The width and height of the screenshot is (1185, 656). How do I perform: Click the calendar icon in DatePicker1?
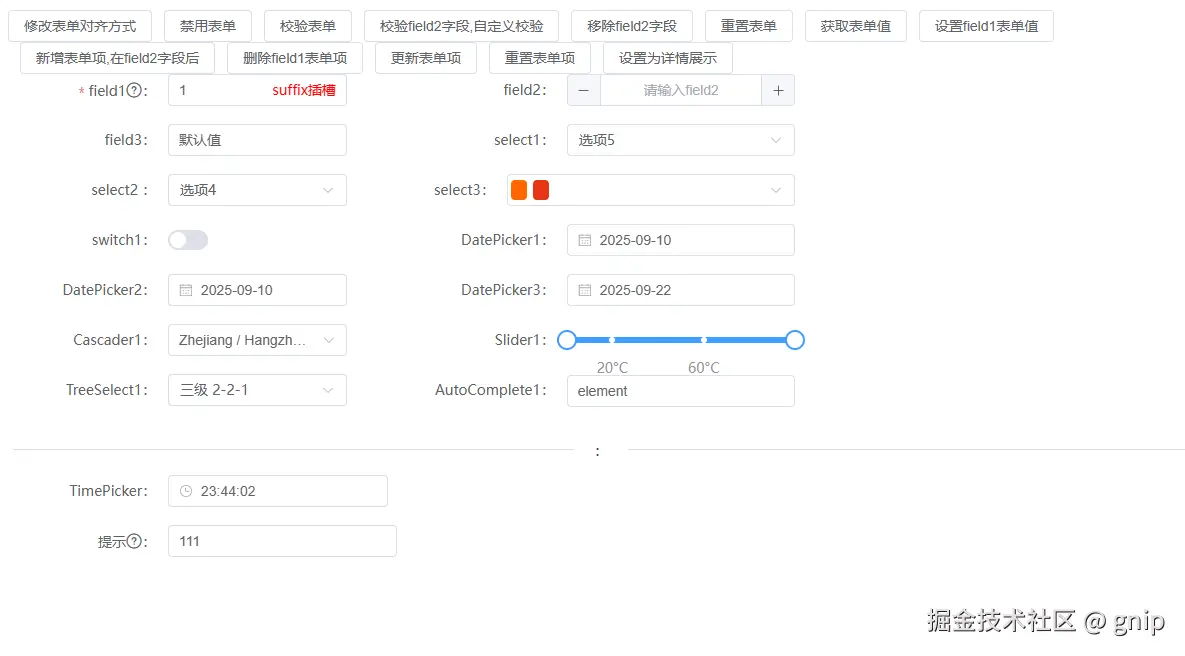pyautogui.click(x=585, y=240)
